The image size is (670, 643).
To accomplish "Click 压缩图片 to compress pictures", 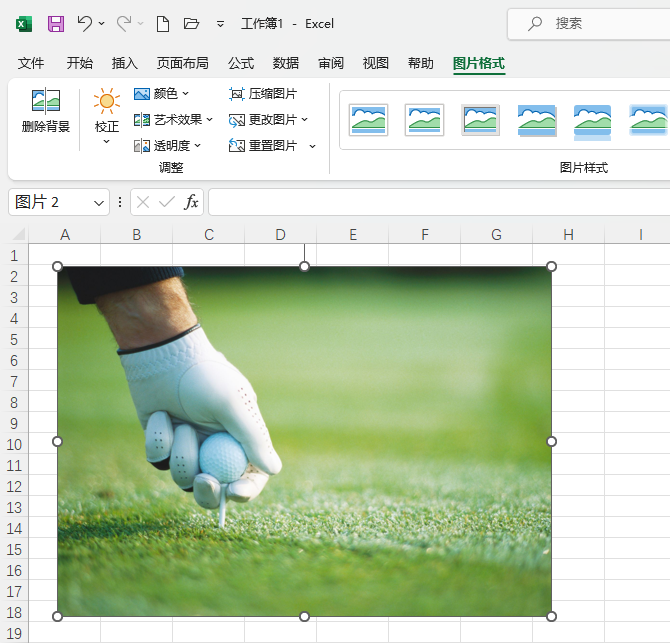I will point(263,94).
